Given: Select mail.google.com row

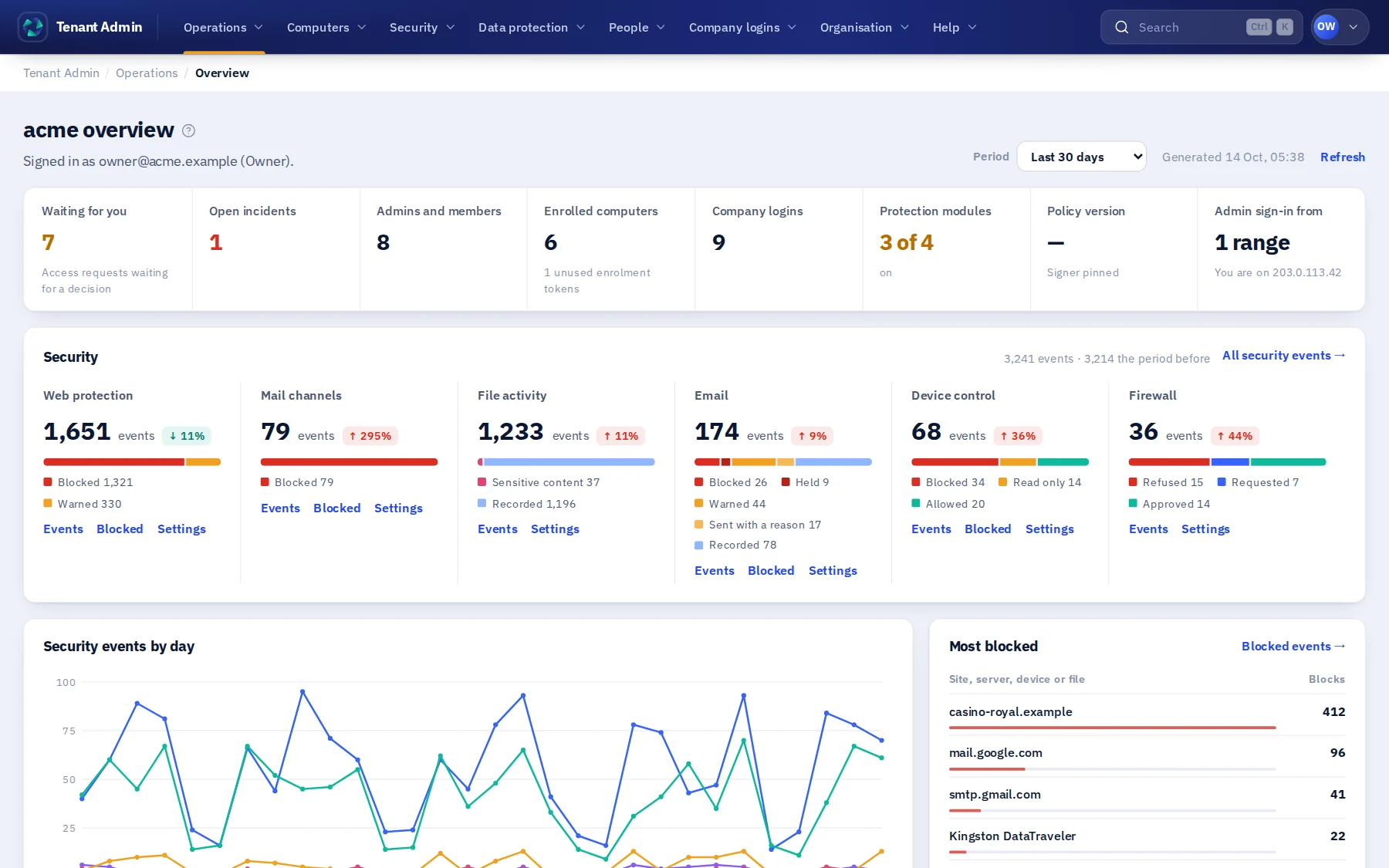Looking at the screenshot, I should pos(1147,756).
